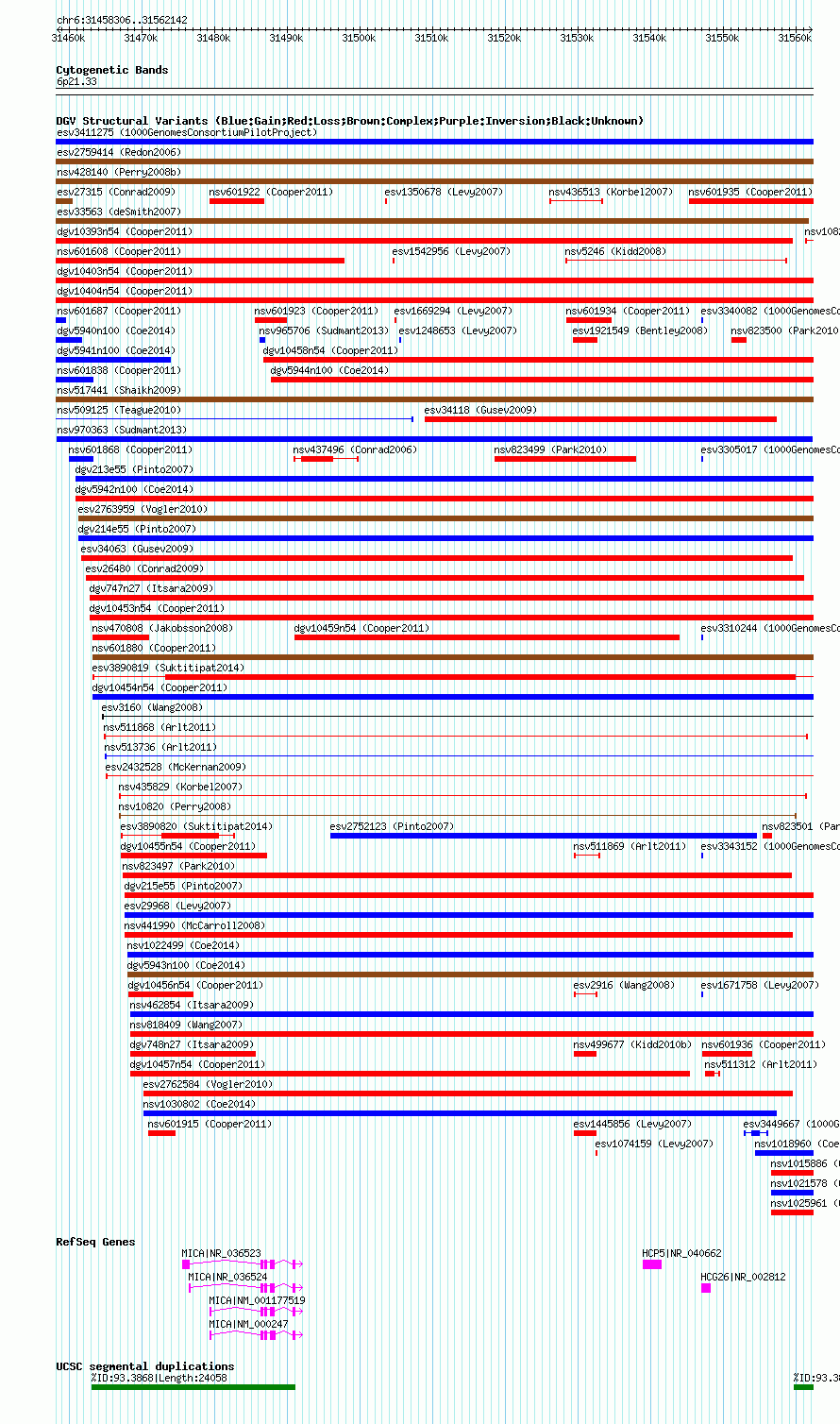The image size is (840, 1424).
Task: Click the red bar of nsv601608 (Cooper2011)
Action: pos(200,261)
